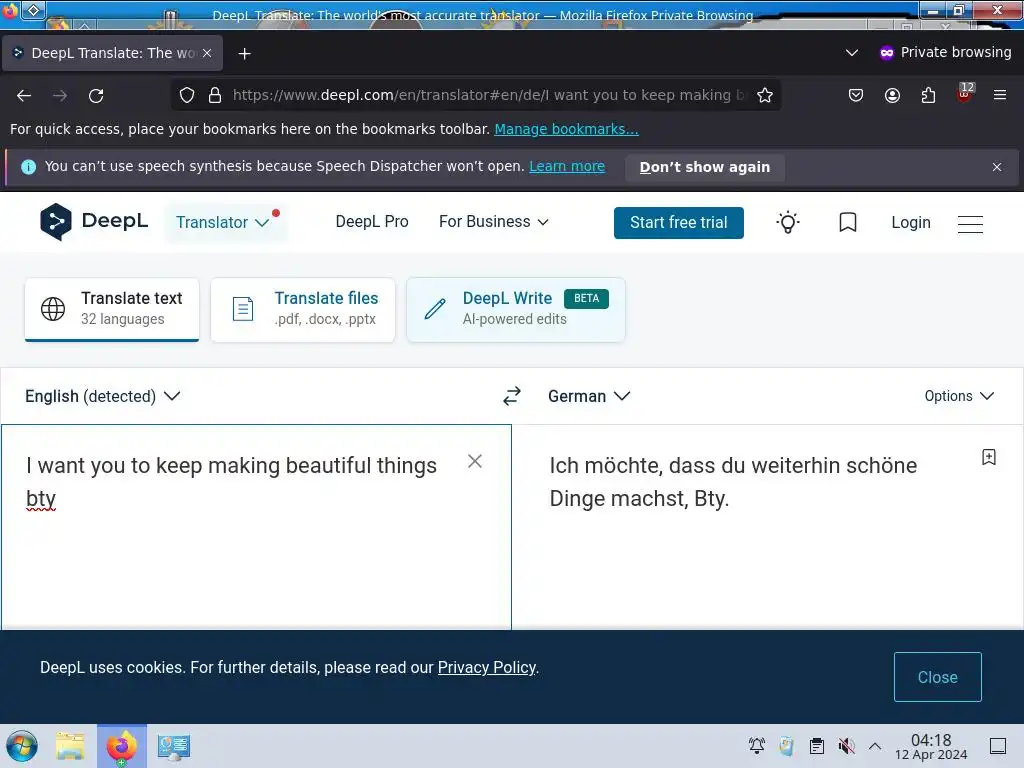Open the German target language dropdown

589,396
